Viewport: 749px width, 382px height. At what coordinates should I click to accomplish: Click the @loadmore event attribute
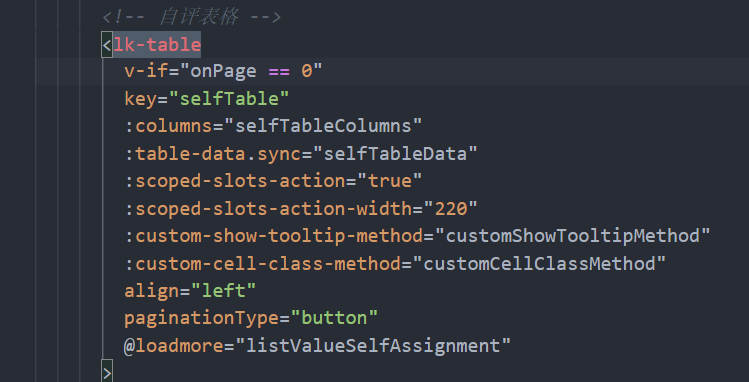(174, 346)
